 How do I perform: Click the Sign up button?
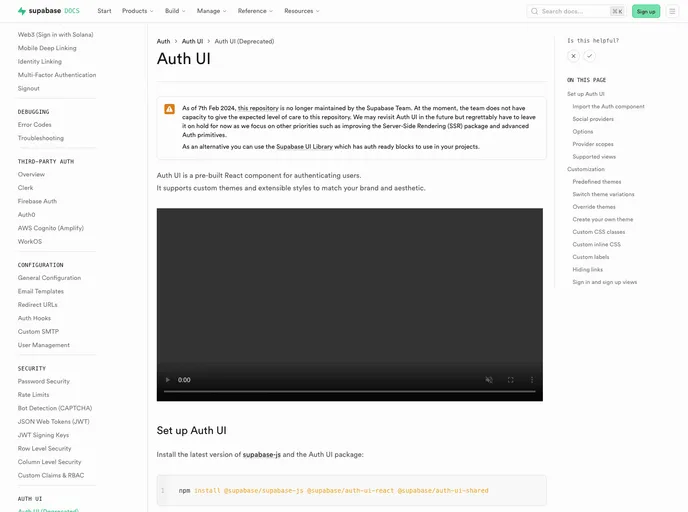click(646, 11)
